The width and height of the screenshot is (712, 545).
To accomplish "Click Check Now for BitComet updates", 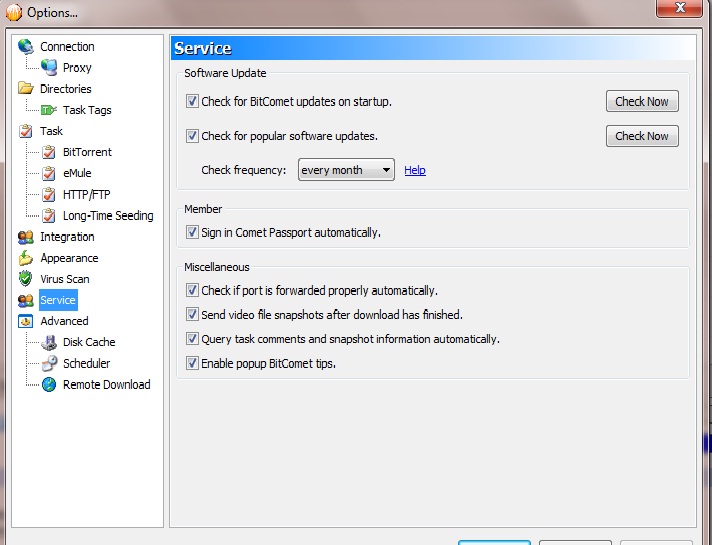I will [x=642, y=101].
